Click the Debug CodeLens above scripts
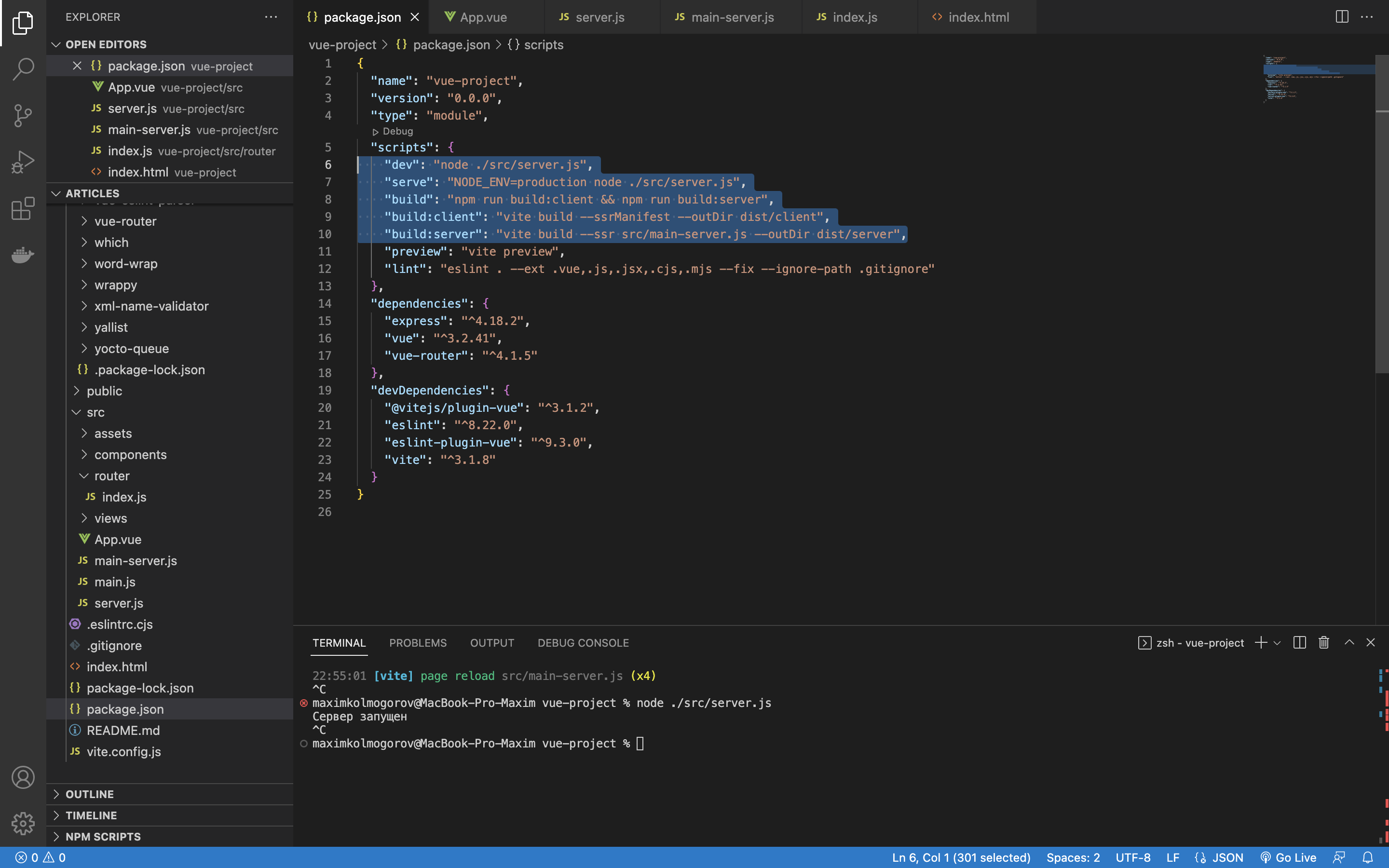 (x=393, y=132)
